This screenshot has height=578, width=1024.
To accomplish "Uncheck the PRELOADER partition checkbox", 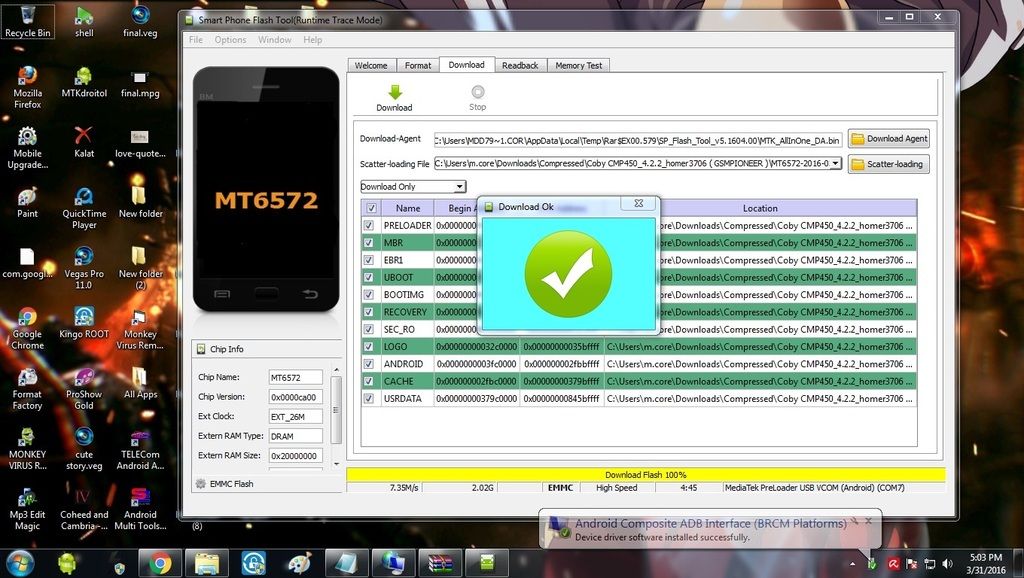I will pos(369,225).
